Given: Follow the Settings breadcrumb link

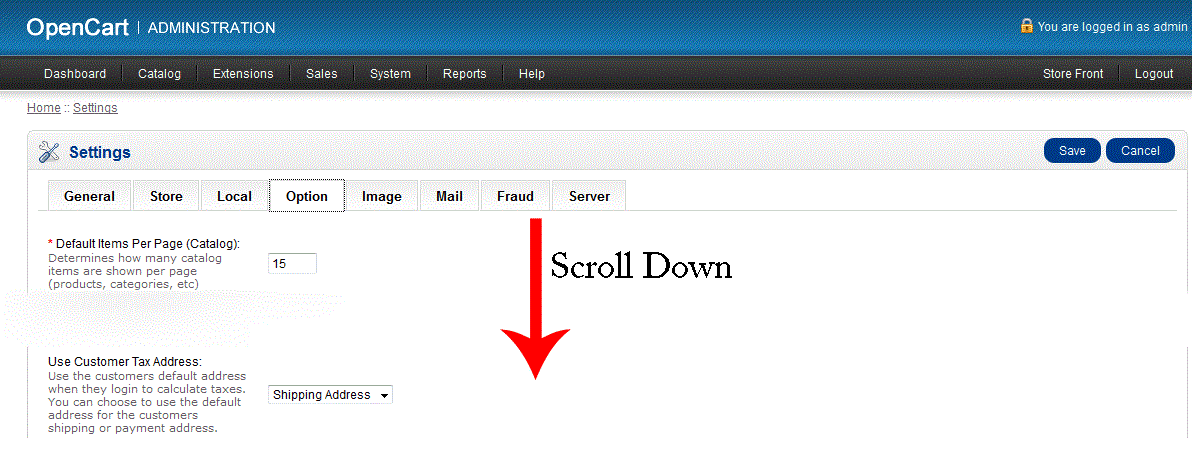Looking at the screenshot, I should coord(95,108).
